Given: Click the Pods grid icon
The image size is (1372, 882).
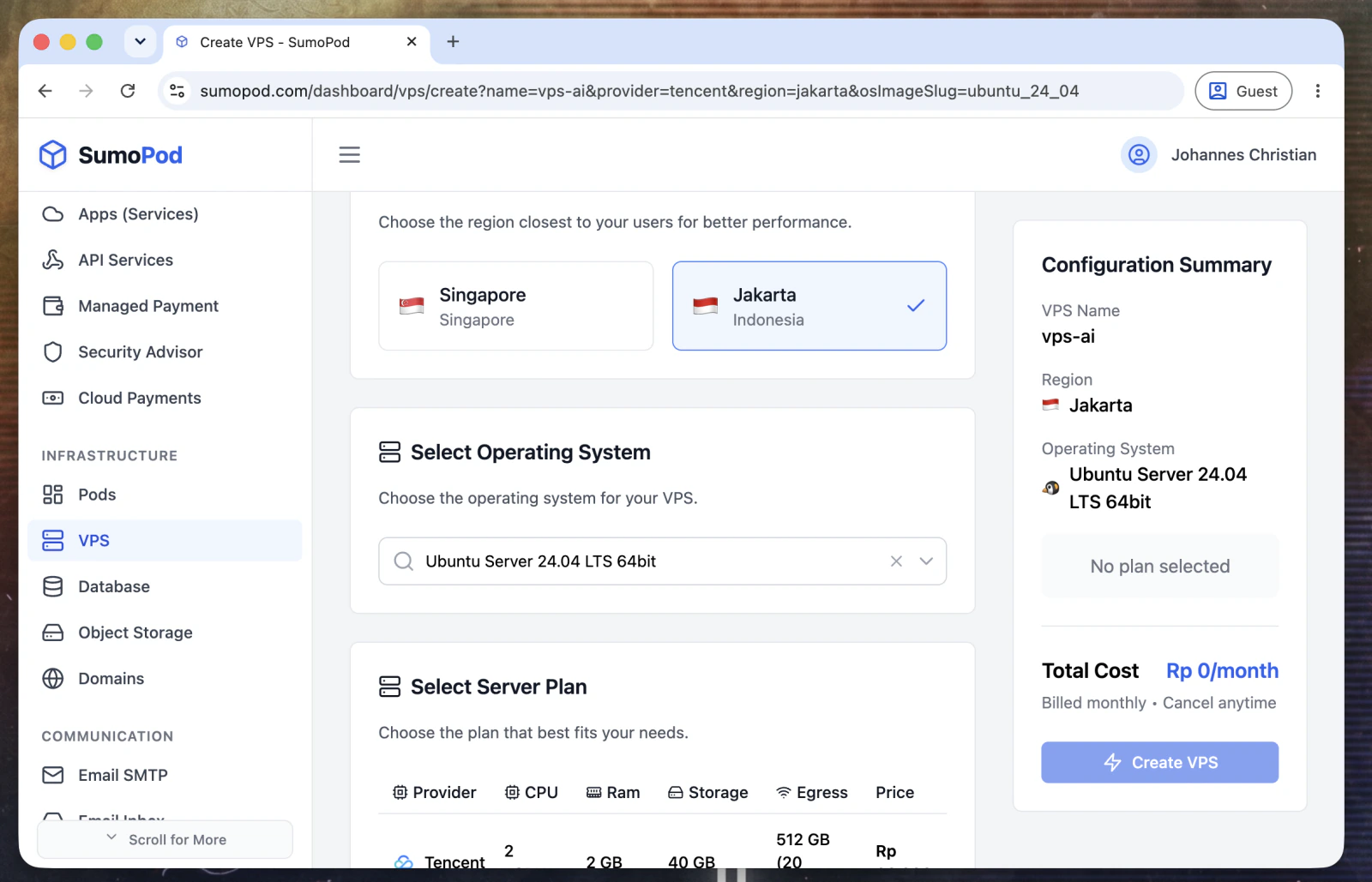Looking at the screenshot, I should (x=53, y=495).
